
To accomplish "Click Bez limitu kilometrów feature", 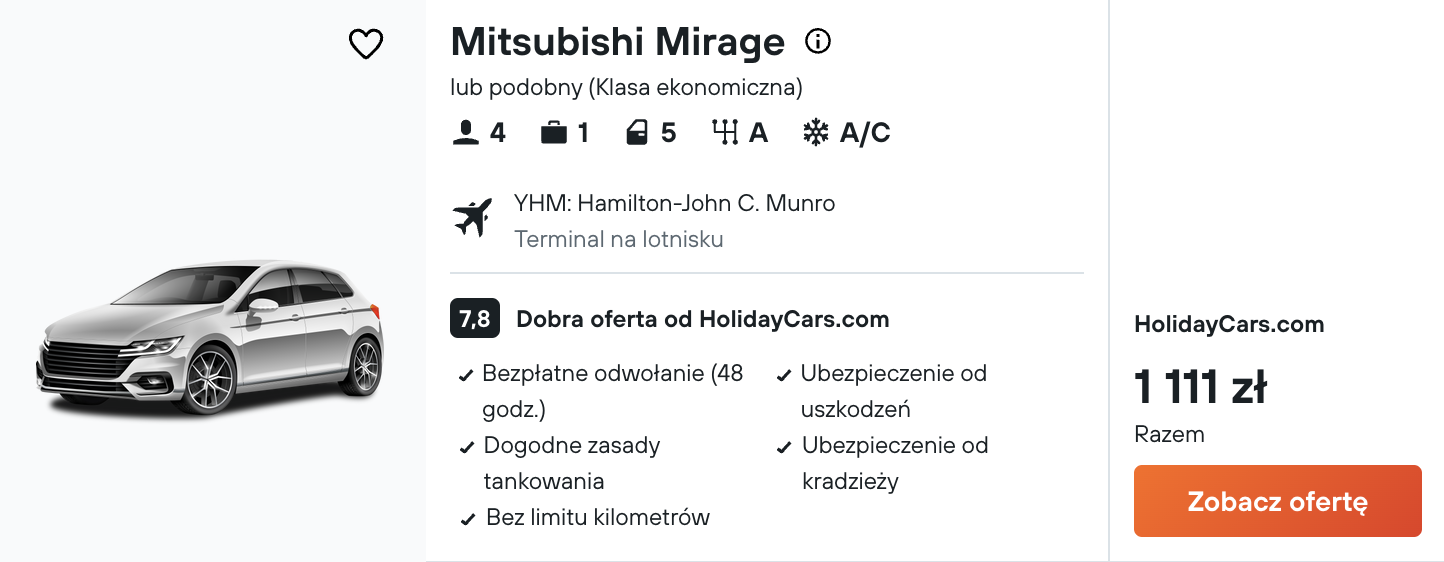I will 585,518.
